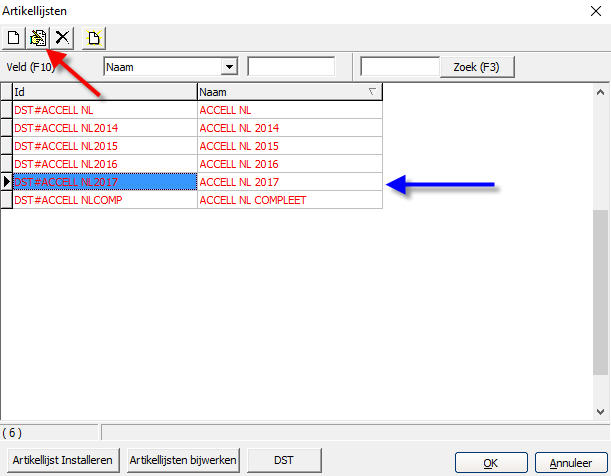
Task: Select row DST#ACCELL NL2014
Action: click(x=105, y=128)
